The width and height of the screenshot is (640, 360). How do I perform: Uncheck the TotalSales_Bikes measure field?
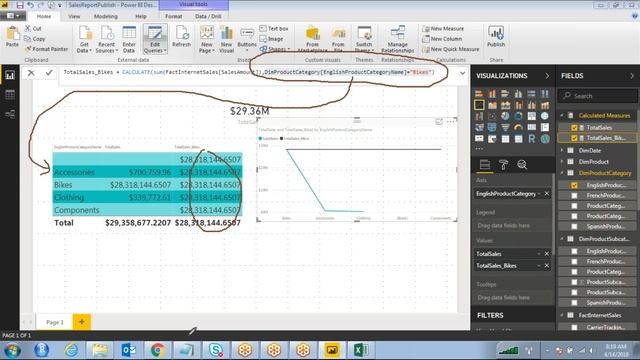click(574, 138)
